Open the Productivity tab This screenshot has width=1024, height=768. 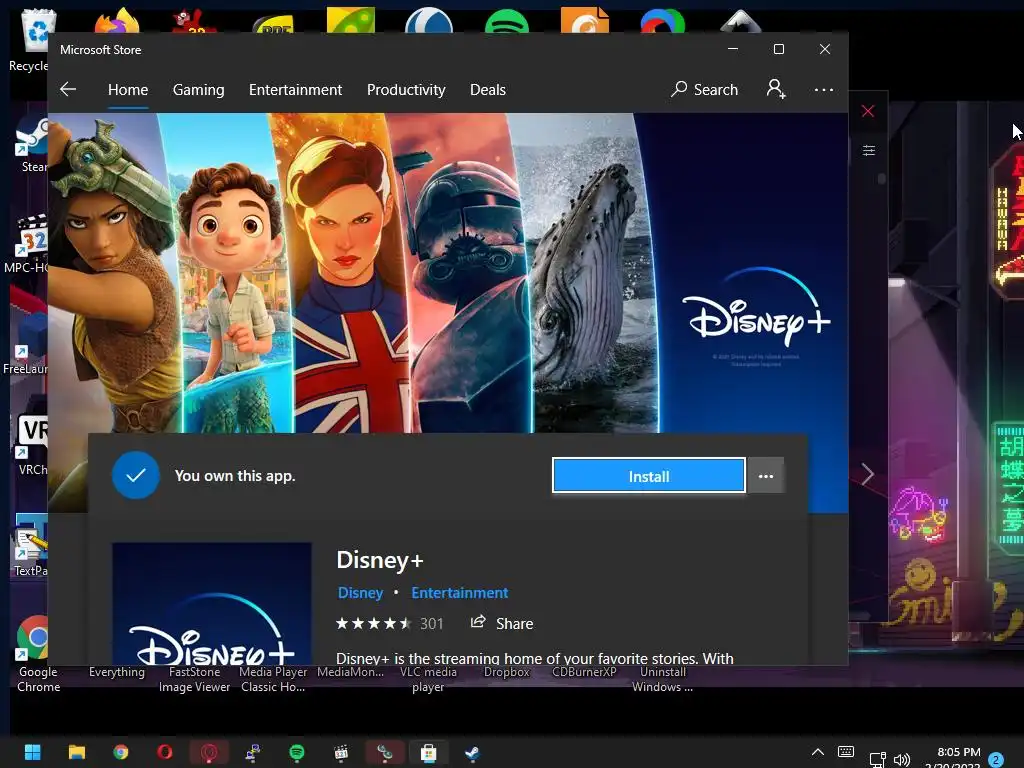point(406,89)
